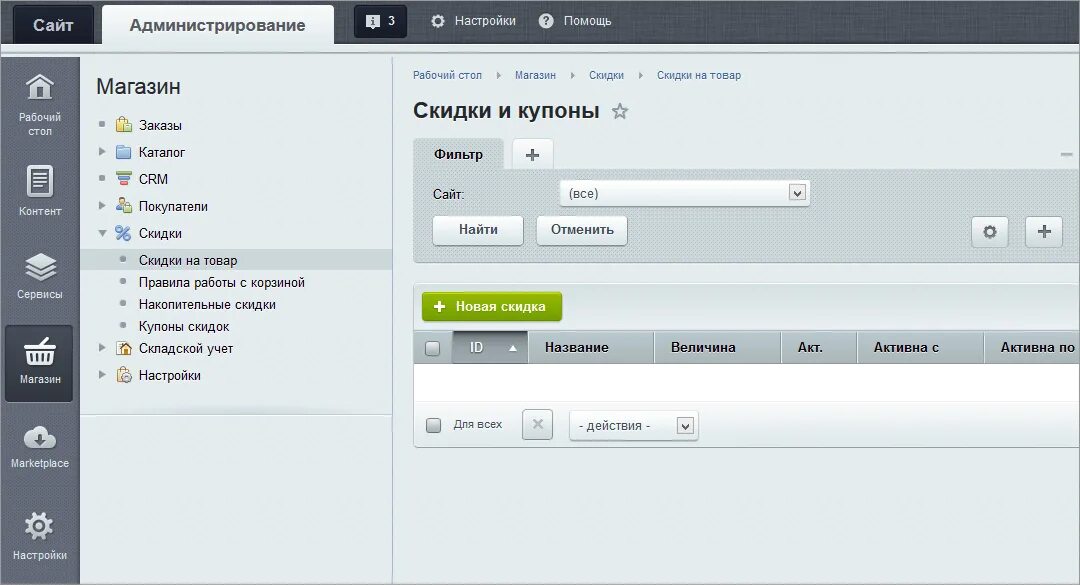Viewport: 1080px width, 585px height.
Task: Collapse the Скидки tree node arrow
Action: pyautogui.click(x=102, y=233)
